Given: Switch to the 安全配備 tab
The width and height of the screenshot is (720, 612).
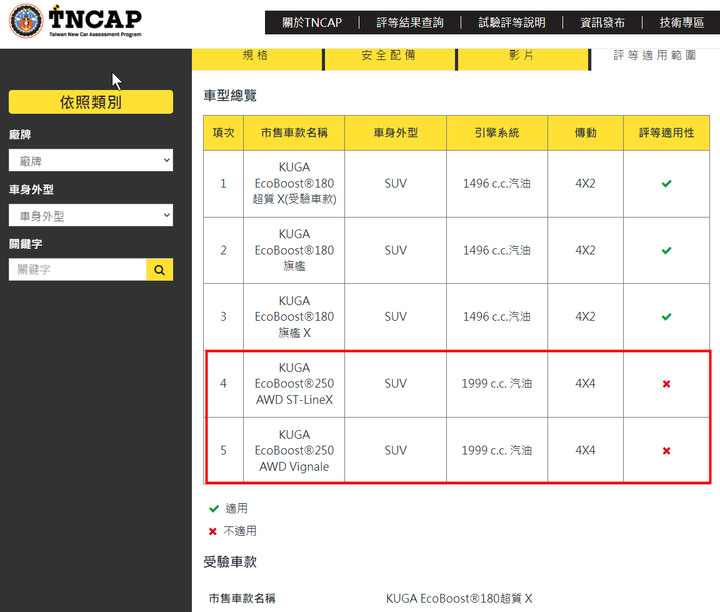Looking at the screenshot, I should click(390, 59).
